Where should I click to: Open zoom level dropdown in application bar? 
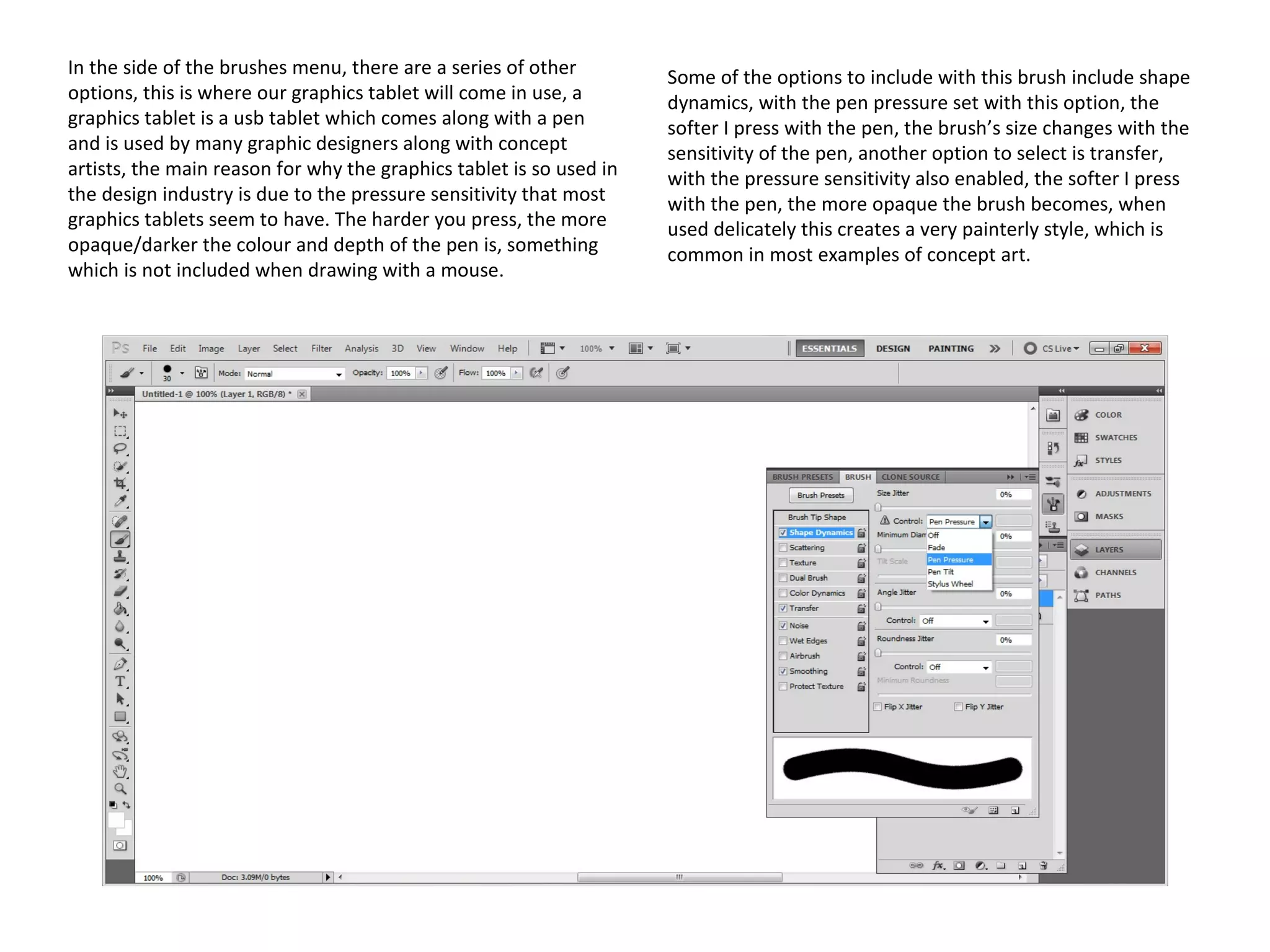[x=611, y=348]
